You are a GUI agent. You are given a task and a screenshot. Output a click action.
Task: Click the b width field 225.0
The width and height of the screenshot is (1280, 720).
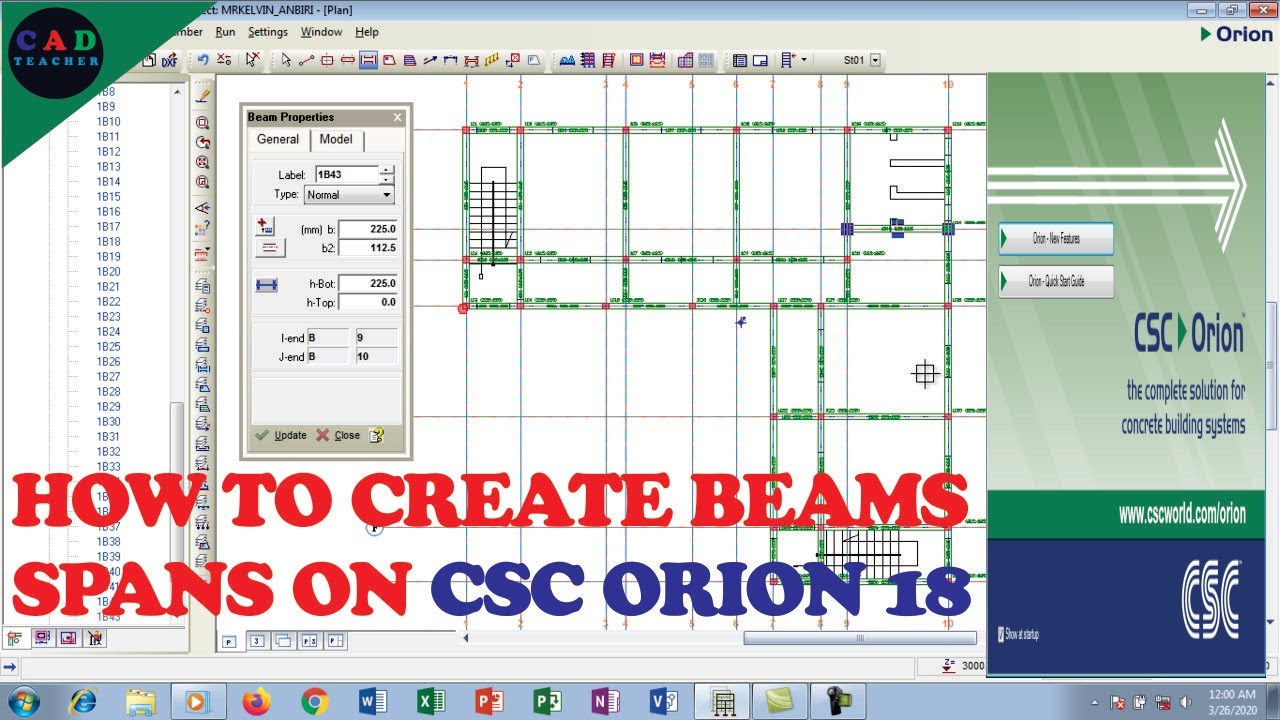pos(368,229)
